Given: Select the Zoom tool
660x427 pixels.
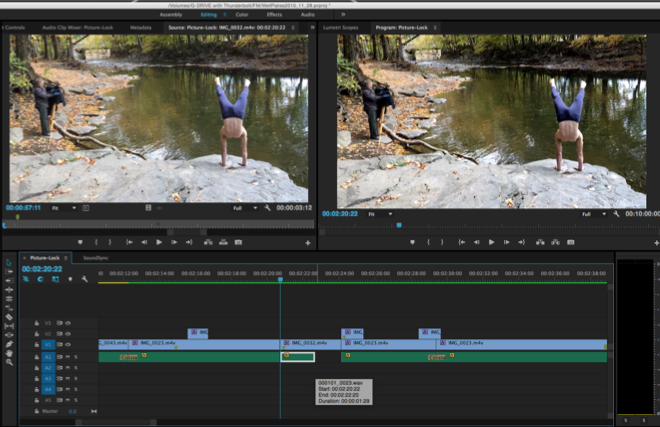Looking at the screenshot, I should point(9,362).
